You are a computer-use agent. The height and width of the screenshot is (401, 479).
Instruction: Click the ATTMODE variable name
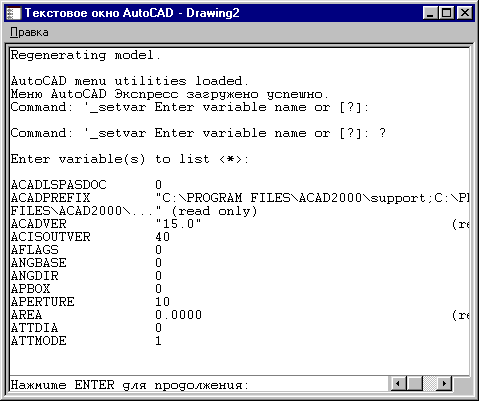pos(39,341)
